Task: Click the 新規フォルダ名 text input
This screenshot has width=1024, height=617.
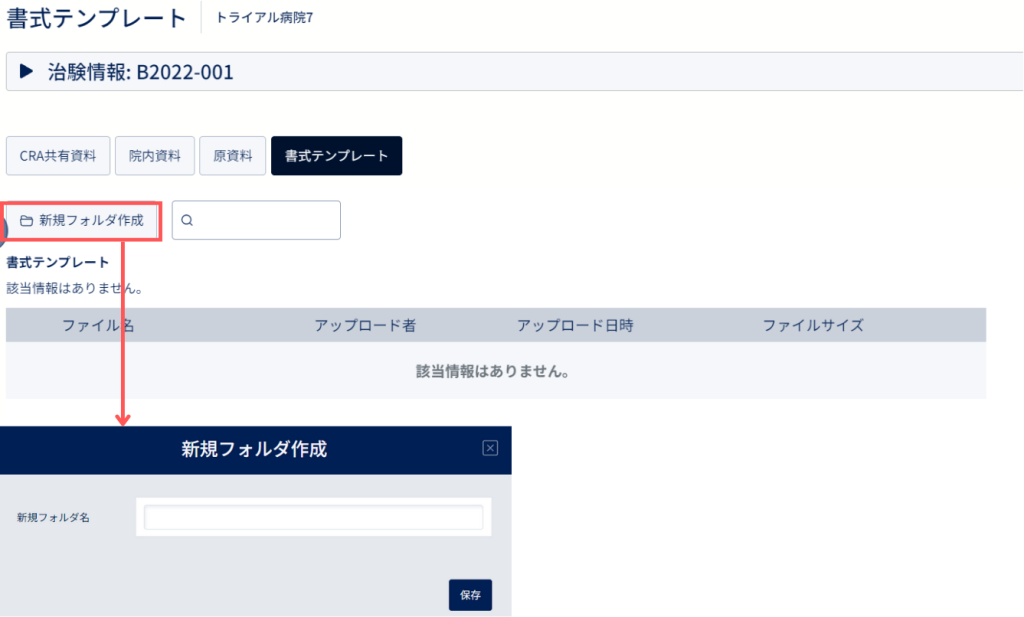Action: point(313,517)
